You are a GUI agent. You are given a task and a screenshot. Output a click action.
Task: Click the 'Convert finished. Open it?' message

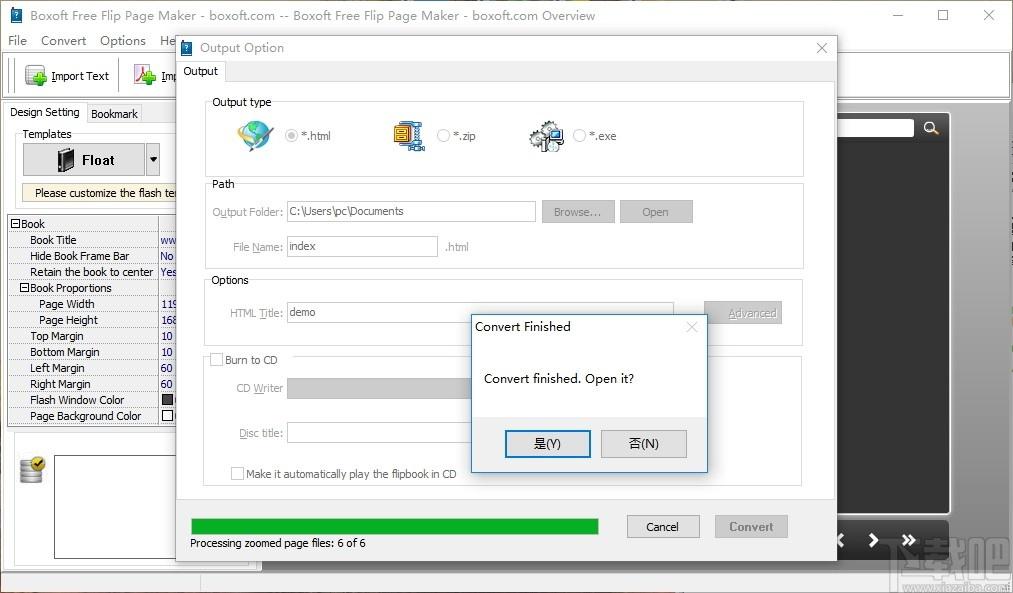pos(559,379)
